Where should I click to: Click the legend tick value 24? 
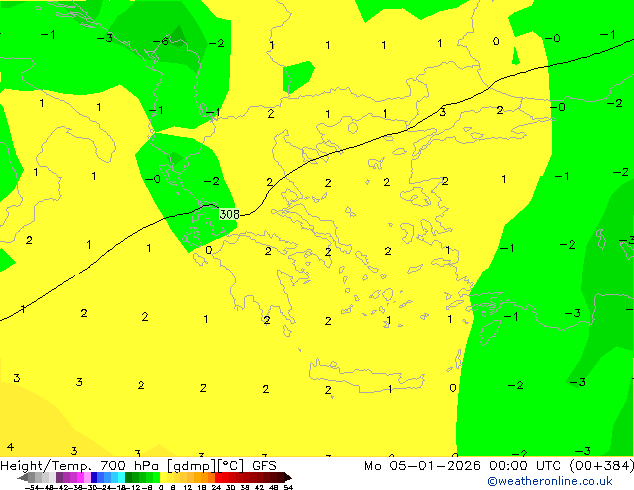pos(216,487)
